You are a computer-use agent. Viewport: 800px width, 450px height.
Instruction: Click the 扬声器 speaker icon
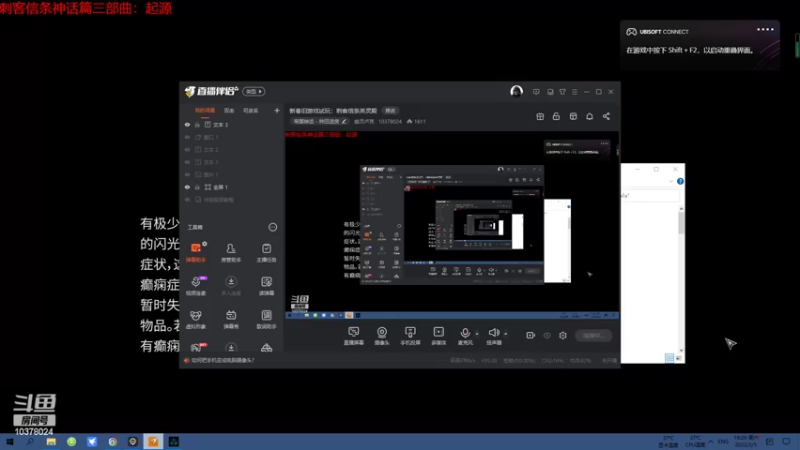pyautogui.click(x=493, y=333)
